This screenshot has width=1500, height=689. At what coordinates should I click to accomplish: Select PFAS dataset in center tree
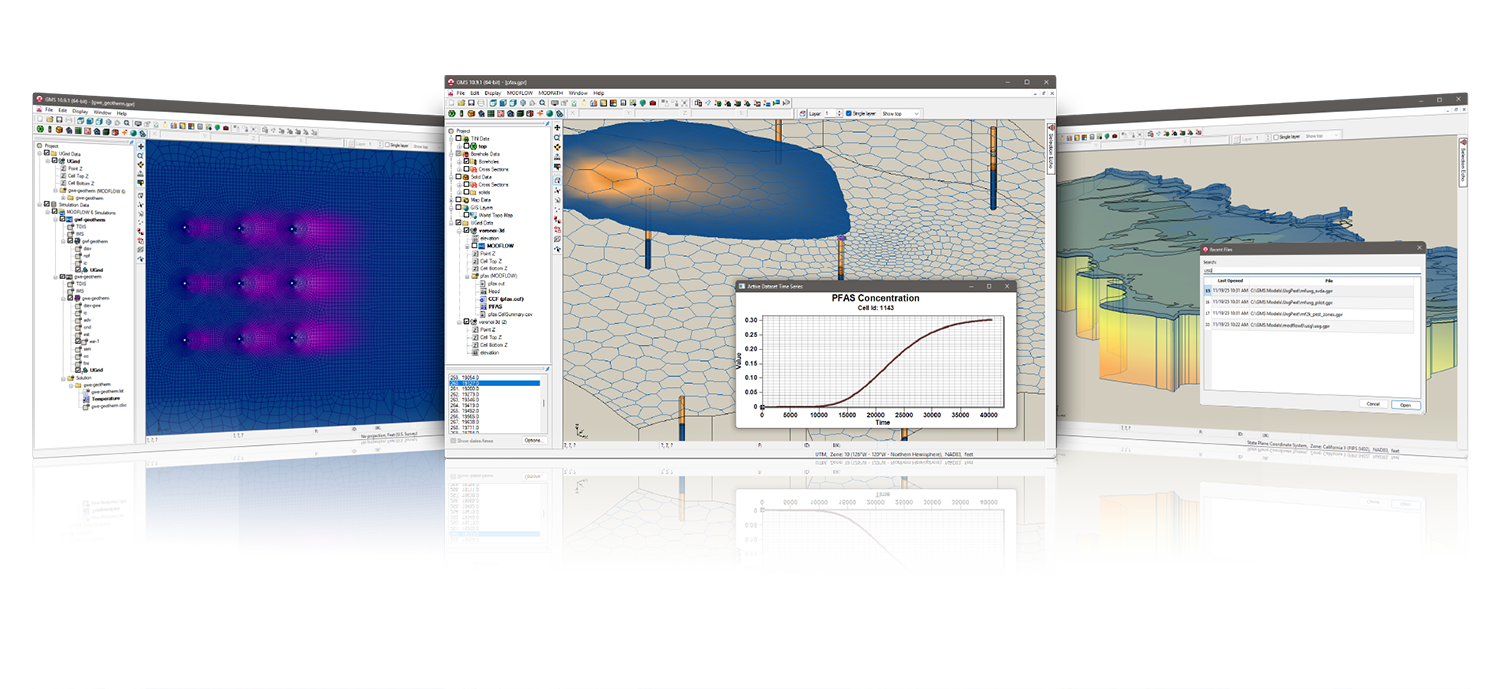tap(495, 307)
